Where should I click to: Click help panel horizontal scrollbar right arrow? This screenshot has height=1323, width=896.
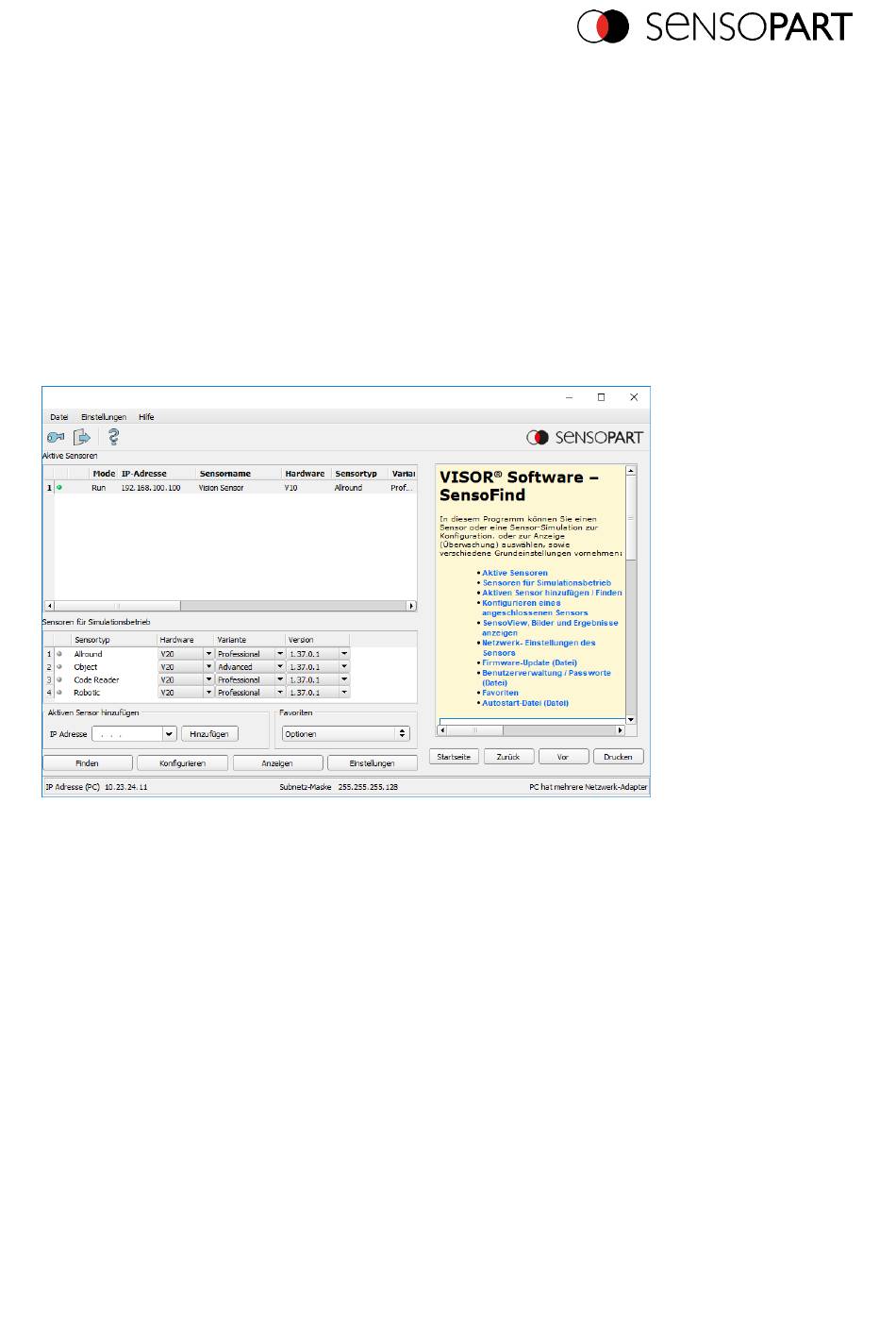[x=621, y=729]
